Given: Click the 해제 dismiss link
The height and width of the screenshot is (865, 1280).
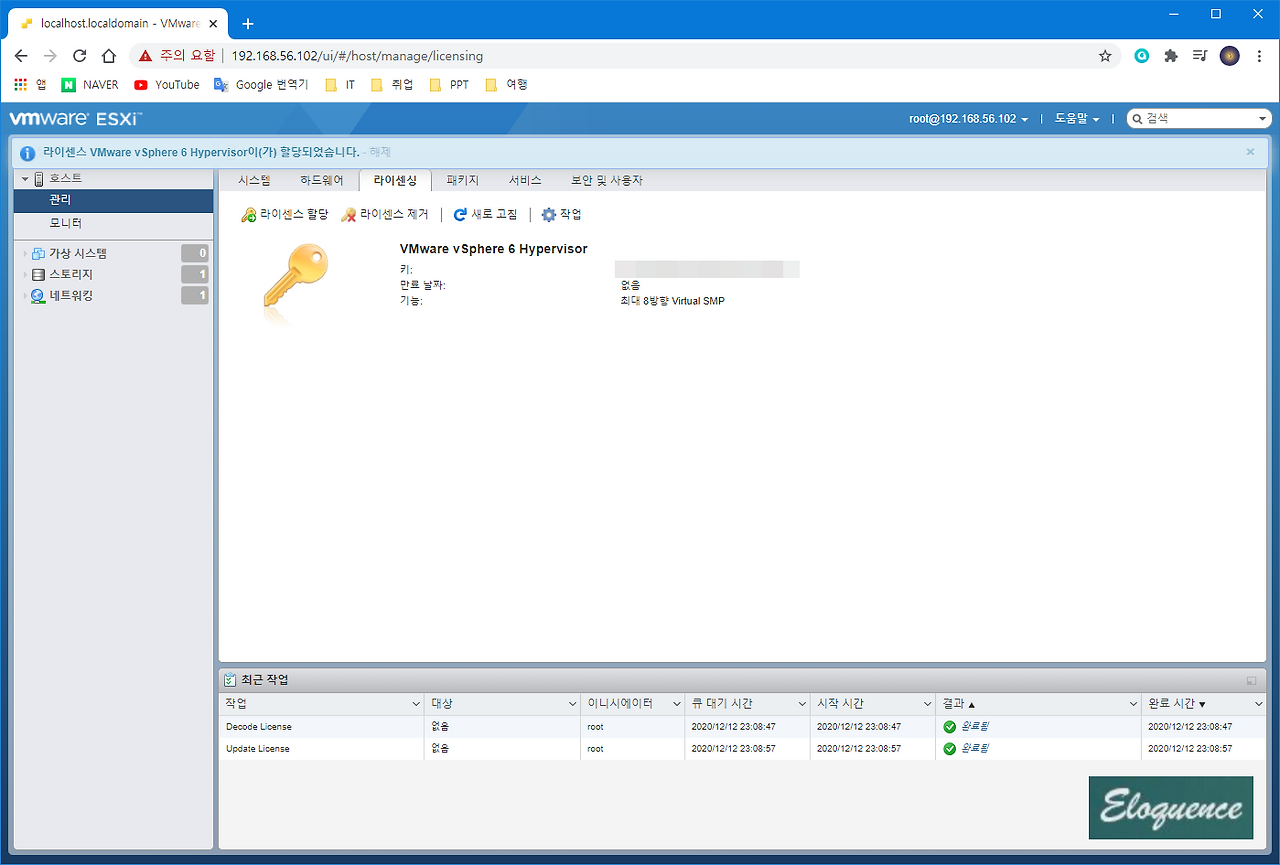Looking at the screenshot, I should point(380,153).
